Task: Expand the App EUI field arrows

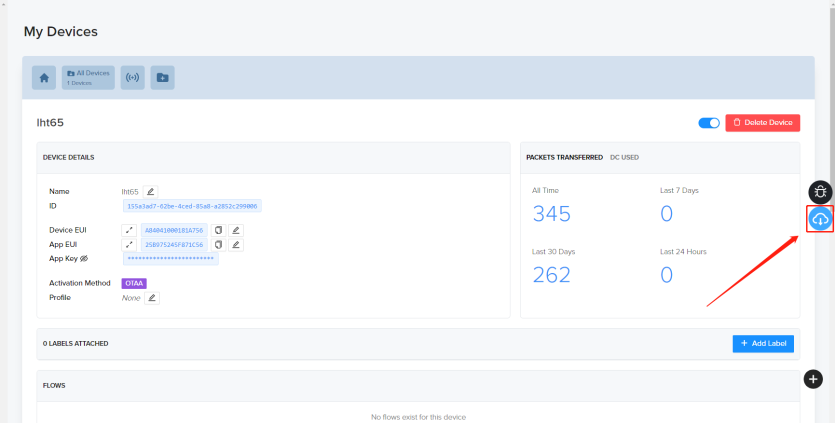Action: pyautogui.click(x=129, y=245)
